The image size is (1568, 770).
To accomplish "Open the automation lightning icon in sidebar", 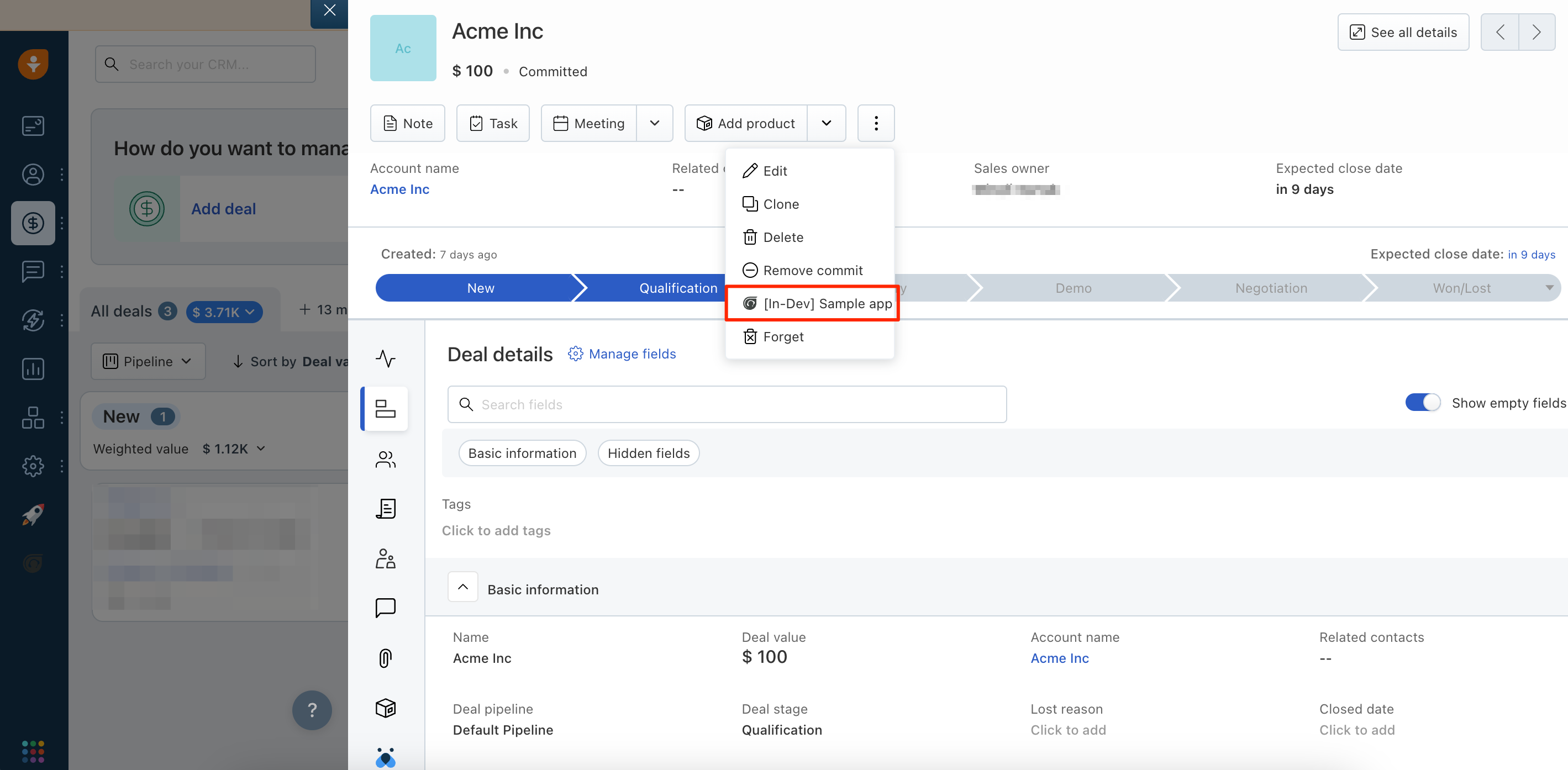I will tap(33, 320).
